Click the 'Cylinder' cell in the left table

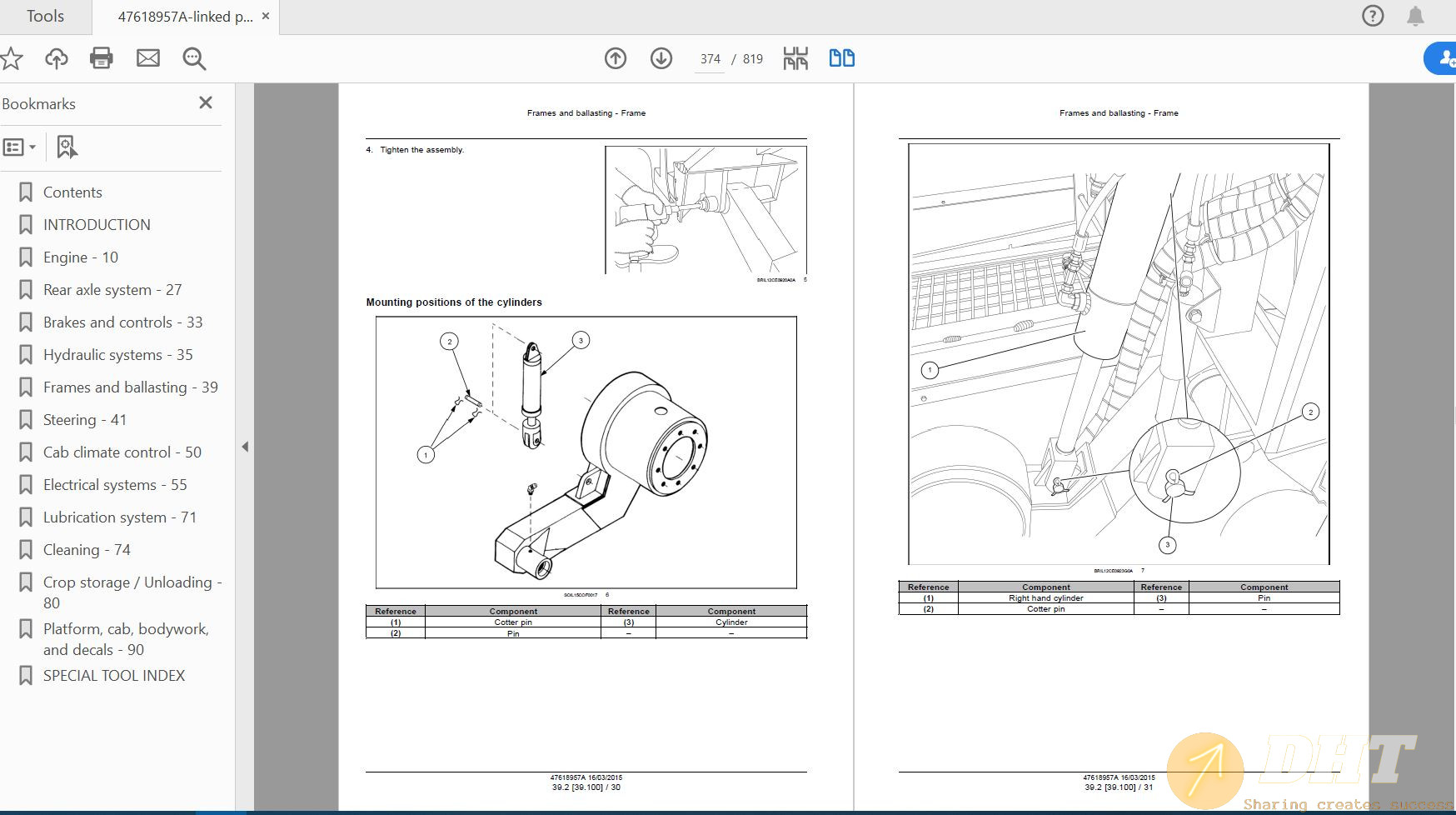click(x=731, y=622)
